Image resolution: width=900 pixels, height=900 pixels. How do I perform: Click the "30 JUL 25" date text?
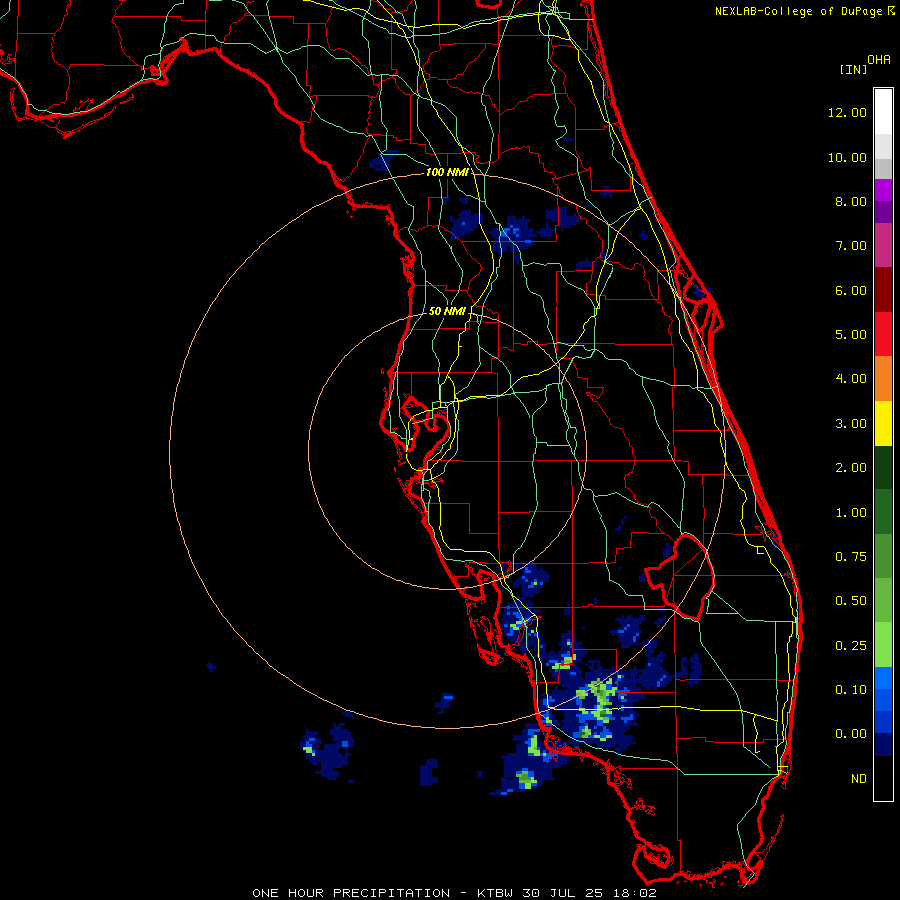pyautogui.click(x=561, y=893)
